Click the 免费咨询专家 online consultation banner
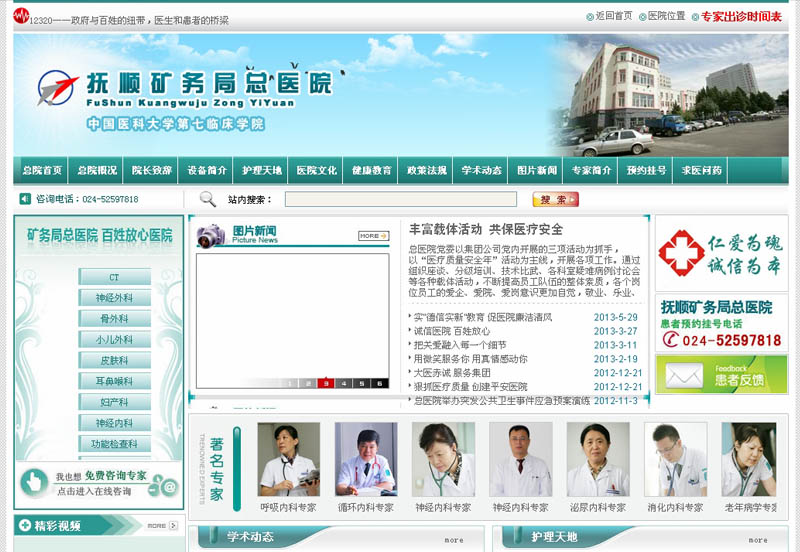The width and height of the screenshot is (800, 552). click(x=98, y=483)
